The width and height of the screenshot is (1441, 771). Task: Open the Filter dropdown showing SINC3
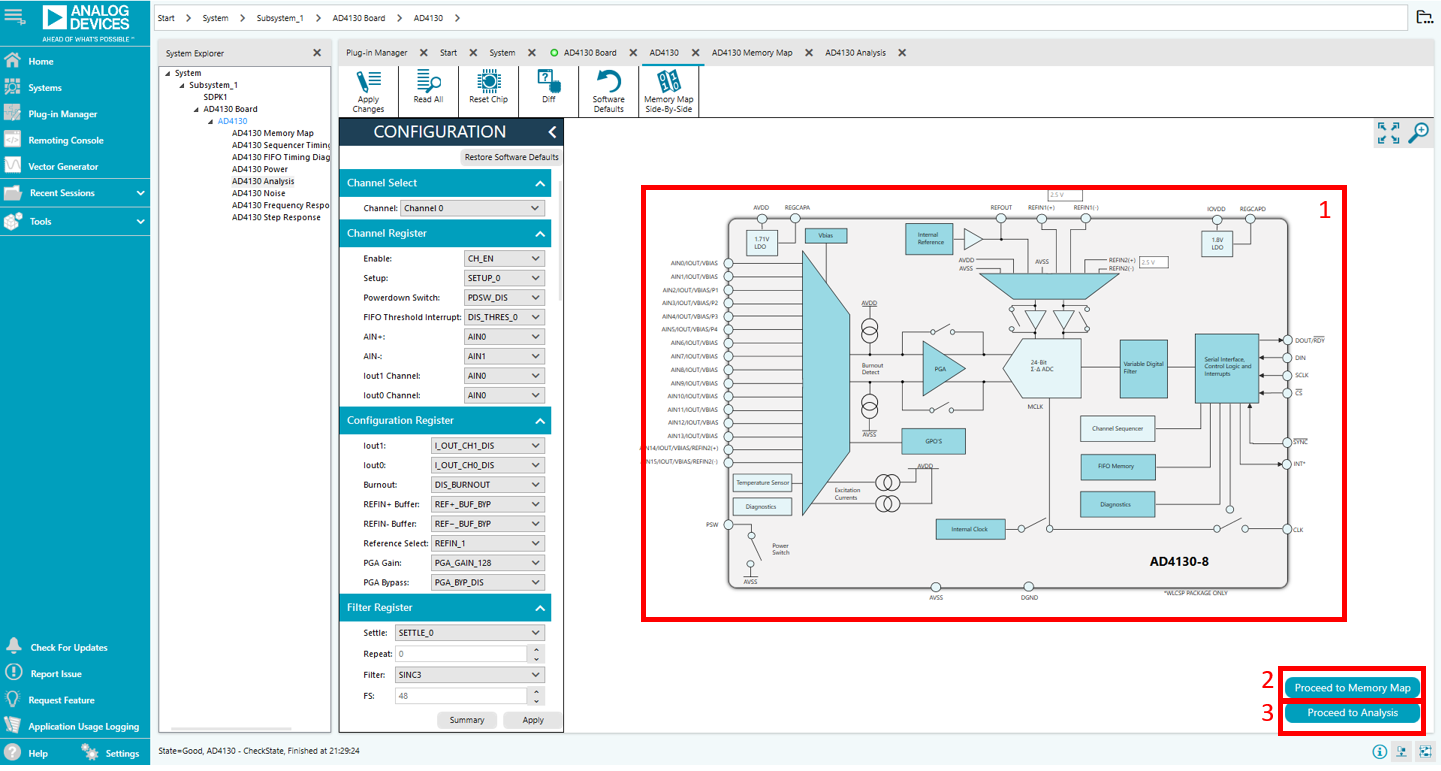470,675
